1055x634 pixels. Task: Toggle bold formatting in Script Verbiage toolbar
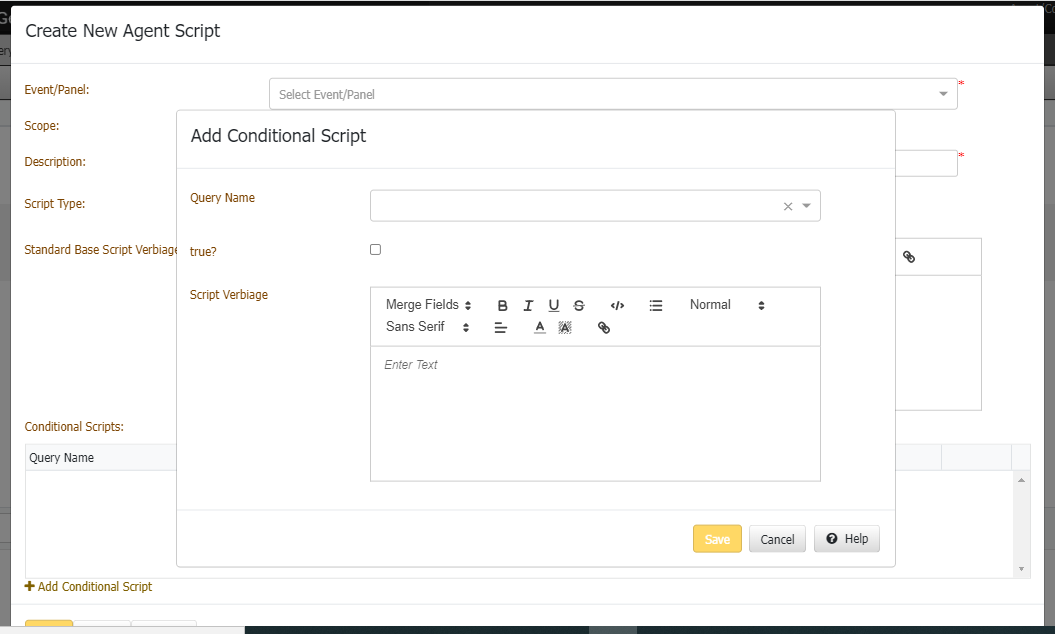click(x=503, y=306)
